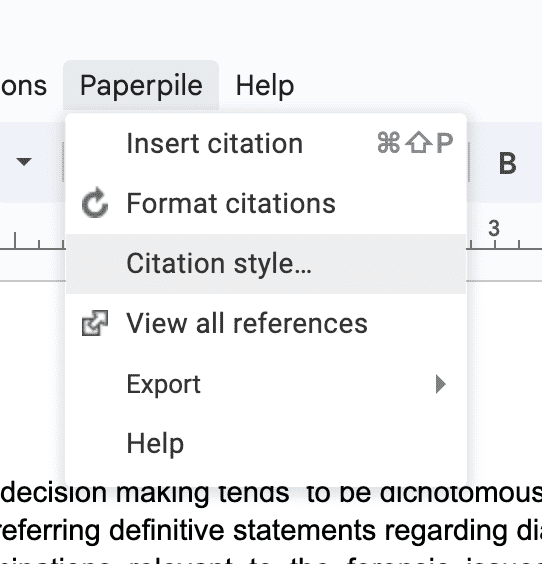The image size is (542, 564).
Task: Place the cursor on the word "dichotomous"
Action: point(462,492)
